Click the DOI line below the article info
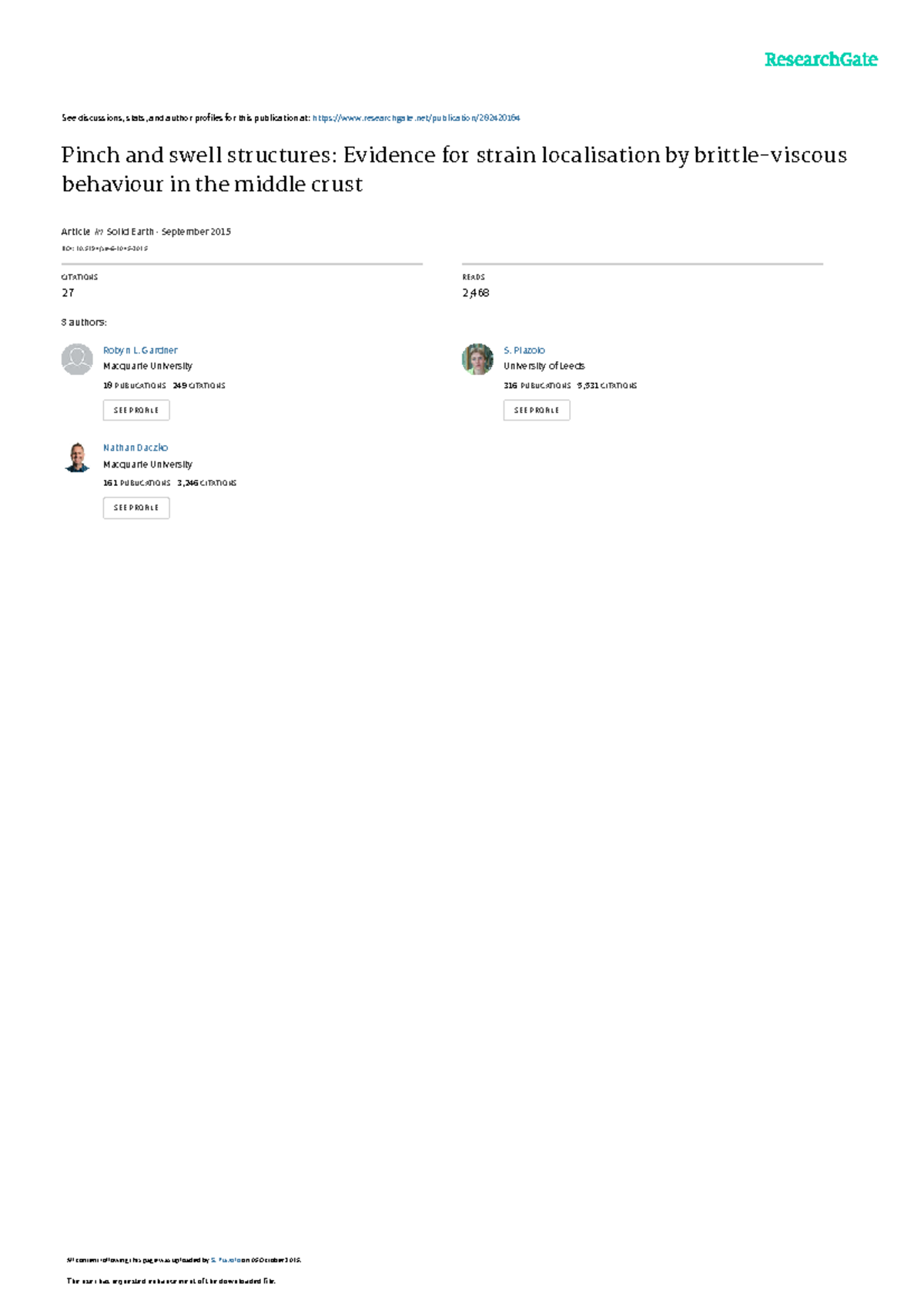This screenshot has height=1307, width=924. pos(105,249)
